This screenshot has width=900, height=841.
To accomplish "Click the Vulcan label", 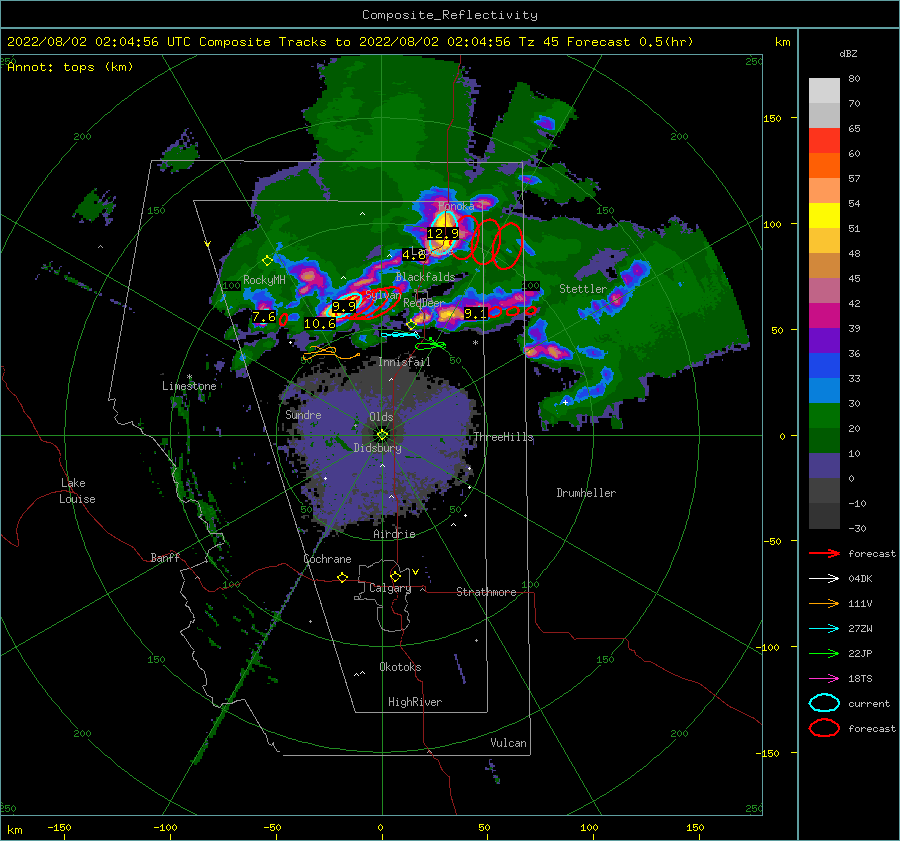I will pyautogui.click(x=509, y=743).
